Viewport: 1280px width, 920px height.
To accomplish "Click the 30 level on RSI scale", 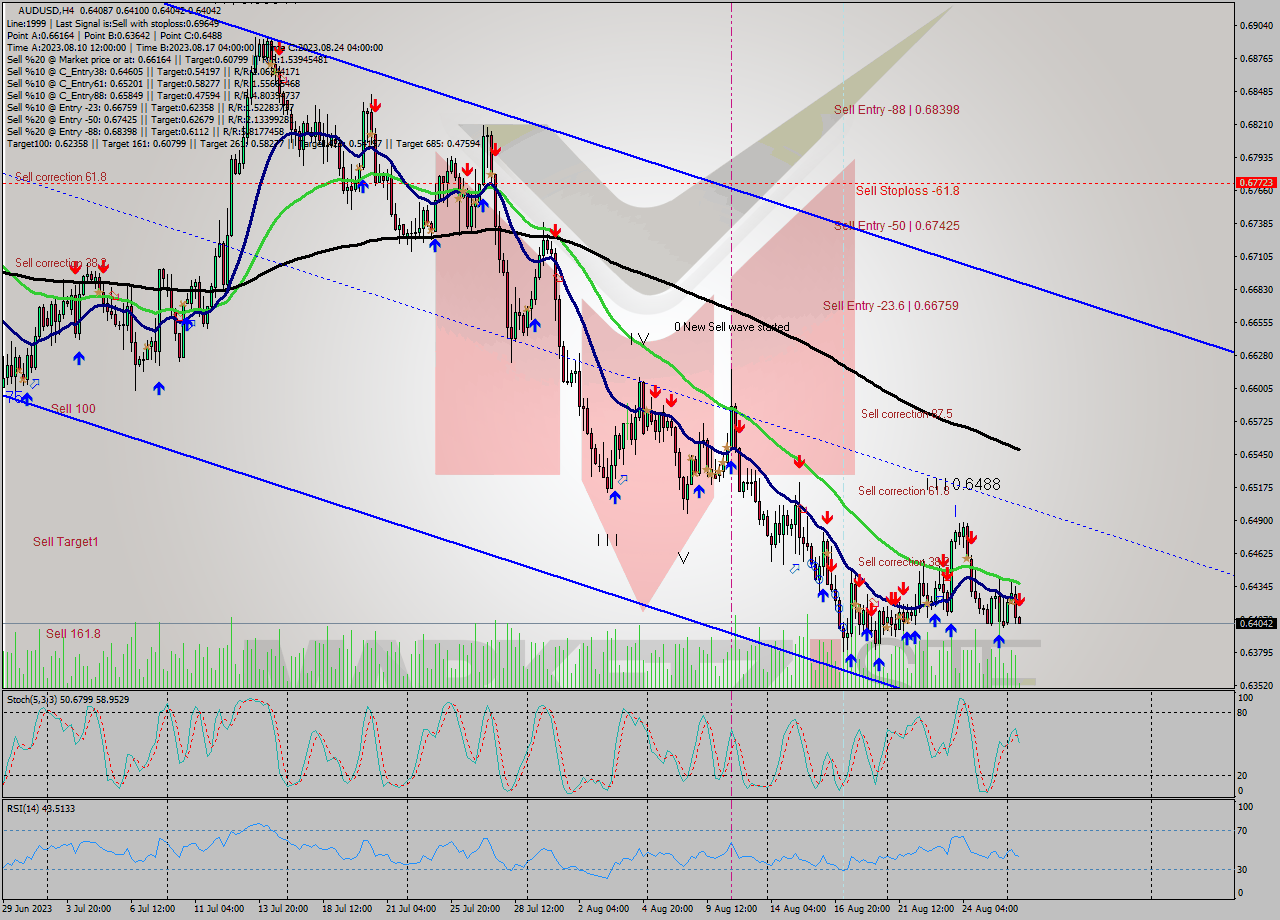I will coord(1241,869).
